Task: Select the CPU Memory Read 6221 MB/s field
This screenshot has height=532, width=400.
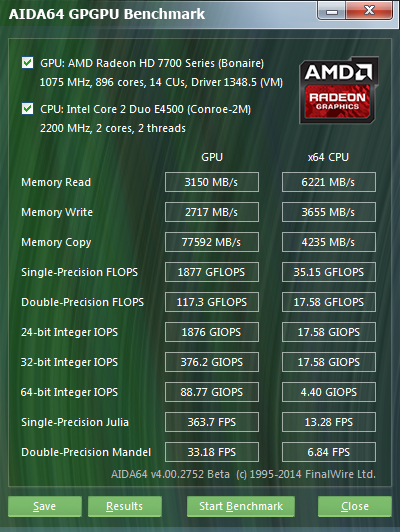Action: coord(328,182)
